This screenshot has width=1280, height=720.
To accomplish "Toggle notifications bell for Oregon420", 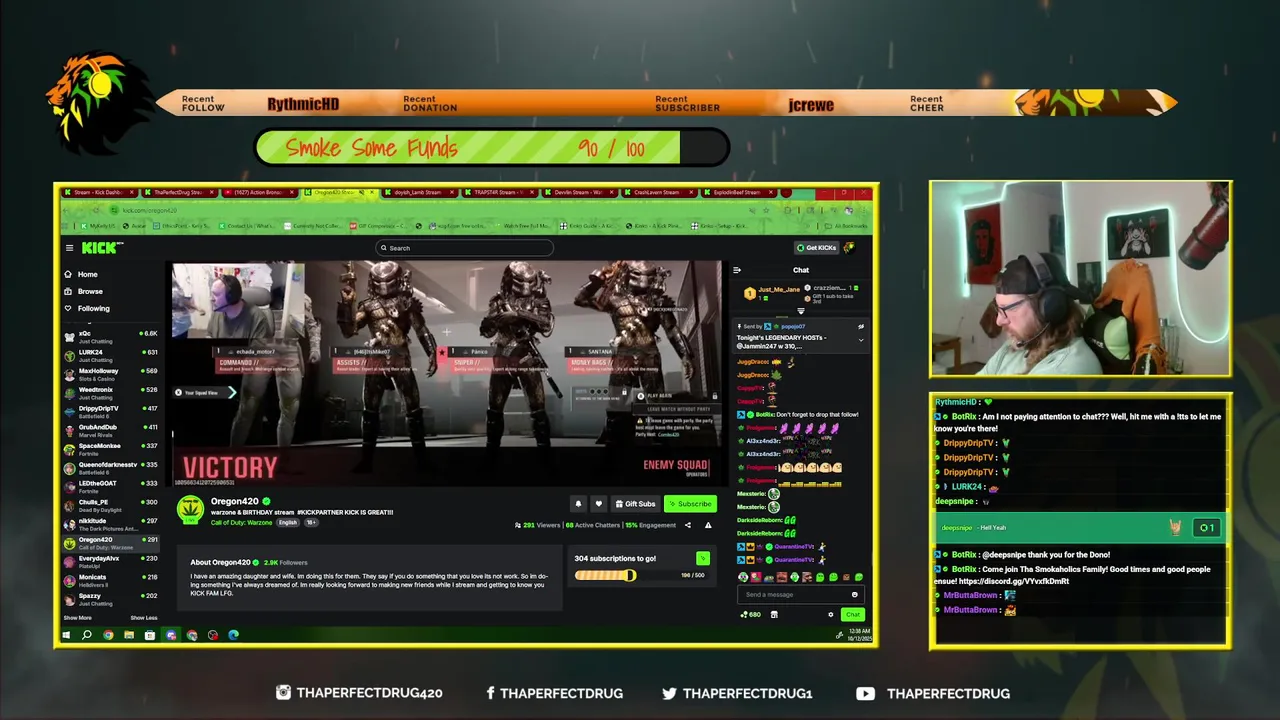I will (x=578, y=504).
